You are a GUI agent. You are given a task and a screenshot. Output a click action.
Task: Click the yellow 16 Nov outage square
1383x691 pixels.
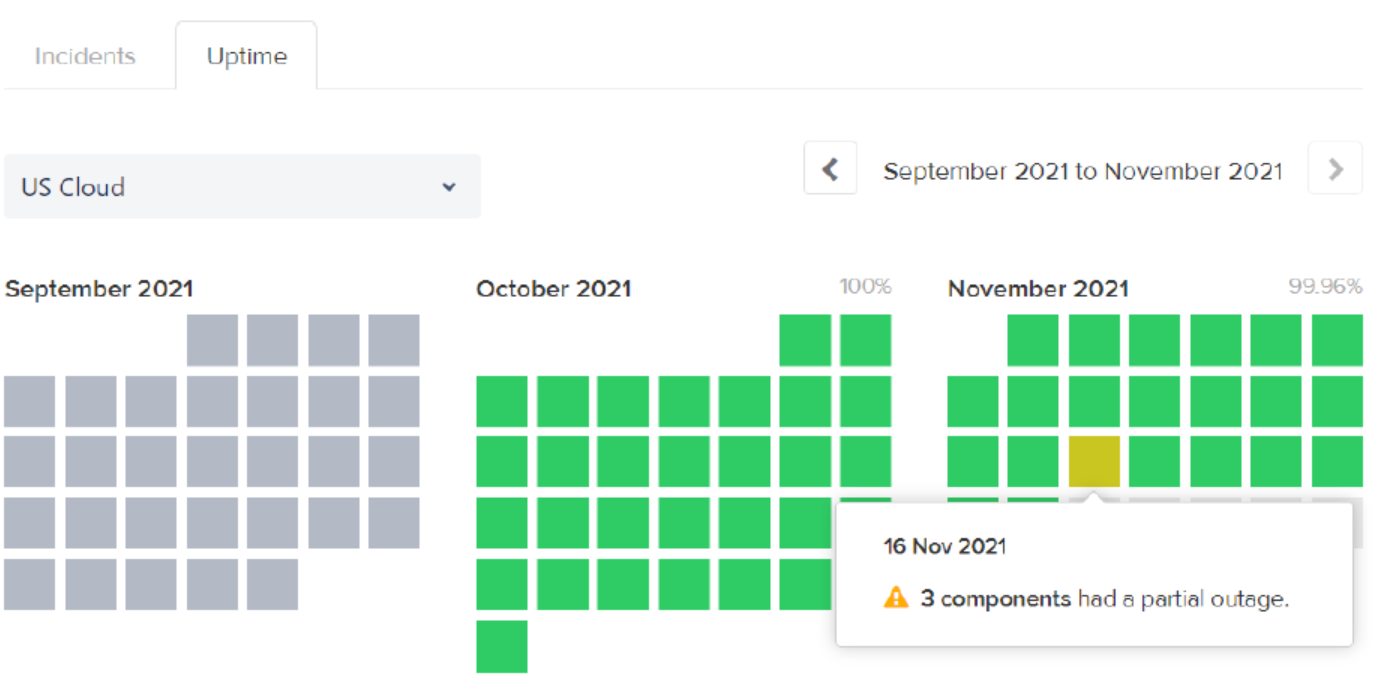[x=1094, y=461]
